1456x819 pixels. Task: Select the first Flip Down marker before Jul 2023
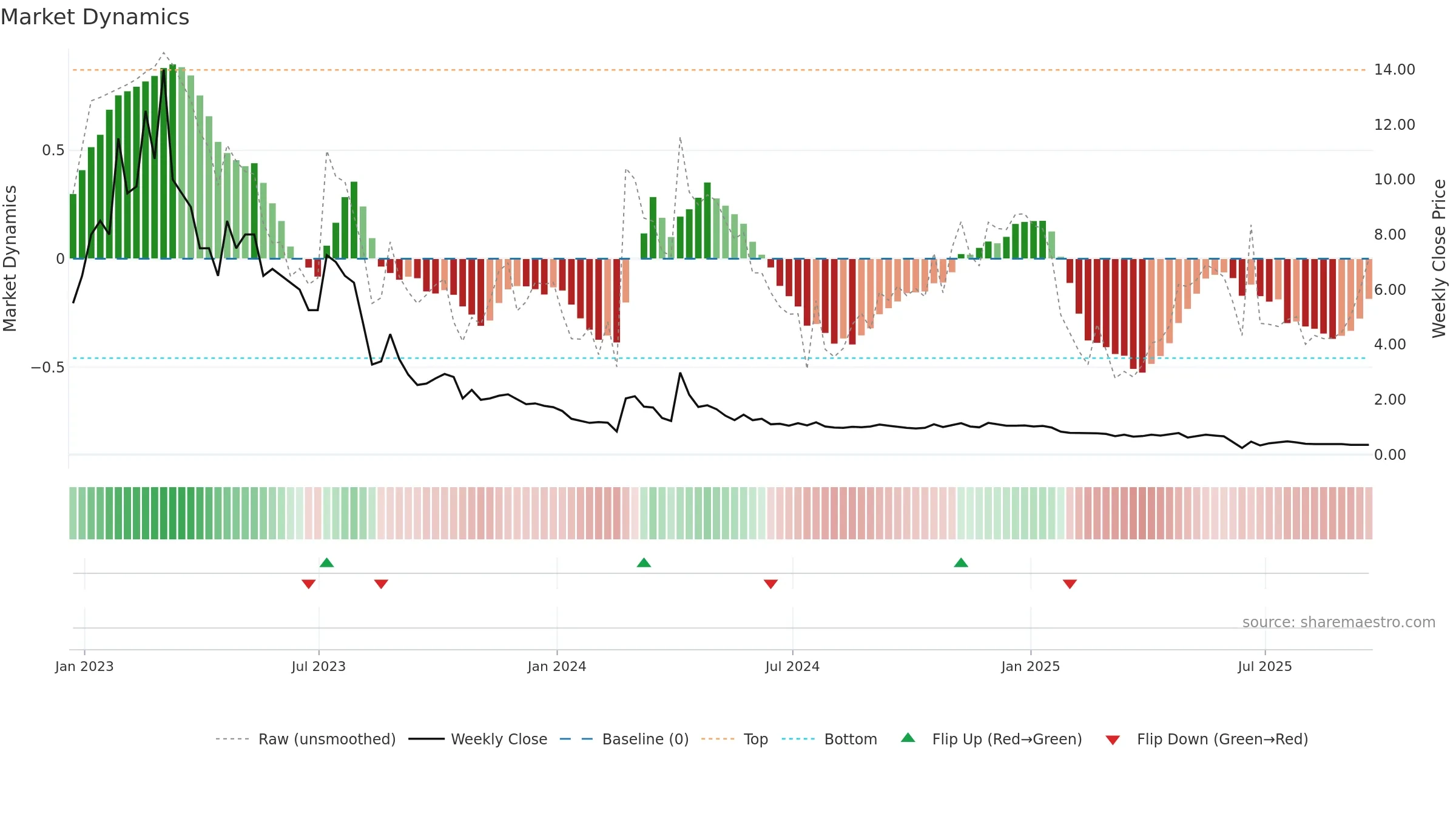[308, 584]
